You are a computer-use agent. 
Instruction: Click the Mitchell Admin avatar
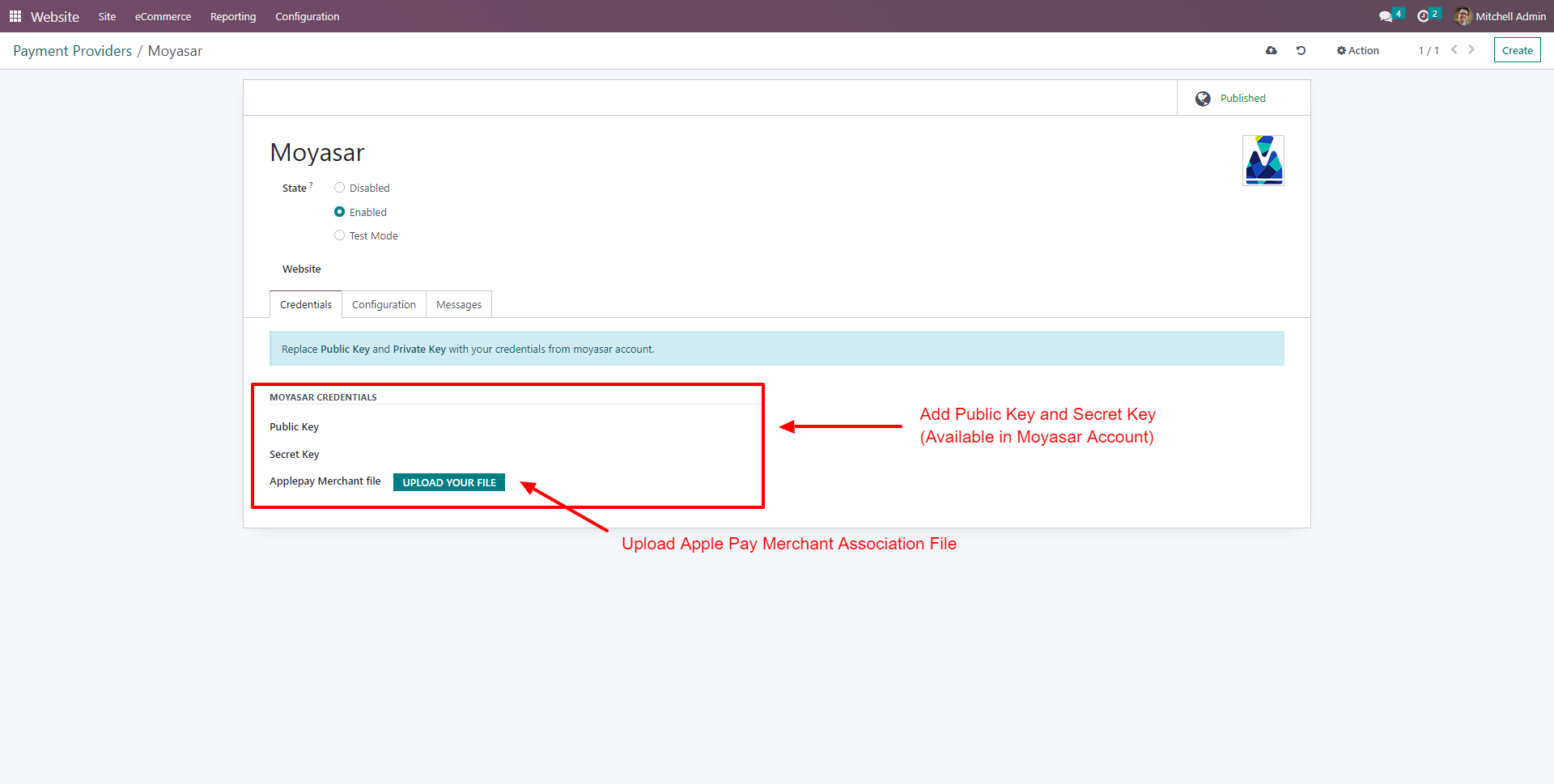pyautogui.click(x=1463, y=16)
